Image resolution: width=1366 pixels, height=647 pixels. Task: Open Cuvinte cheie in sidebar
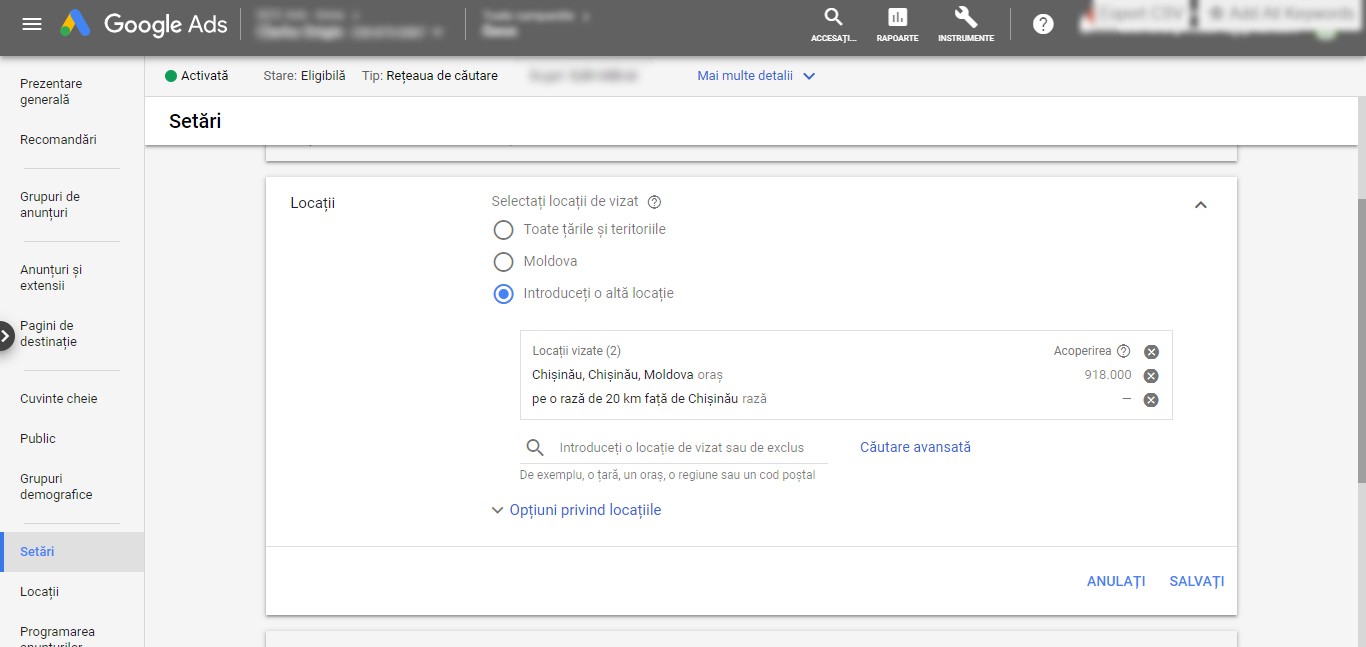[x=59, y=399]
